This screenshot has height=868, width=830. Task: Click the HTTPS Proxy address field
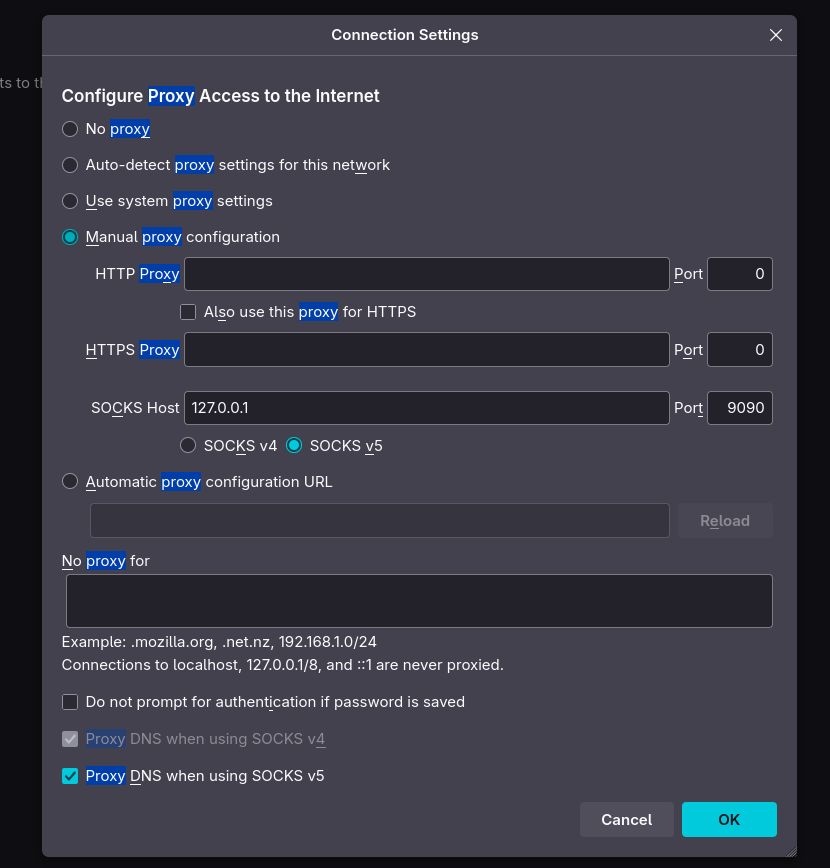(x=426, y=350)
